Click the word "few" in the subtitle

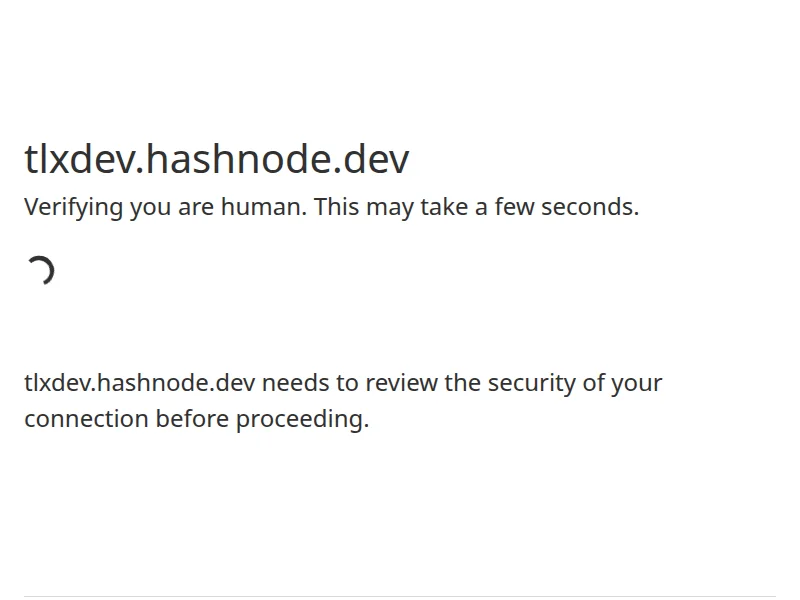point(513,207)
